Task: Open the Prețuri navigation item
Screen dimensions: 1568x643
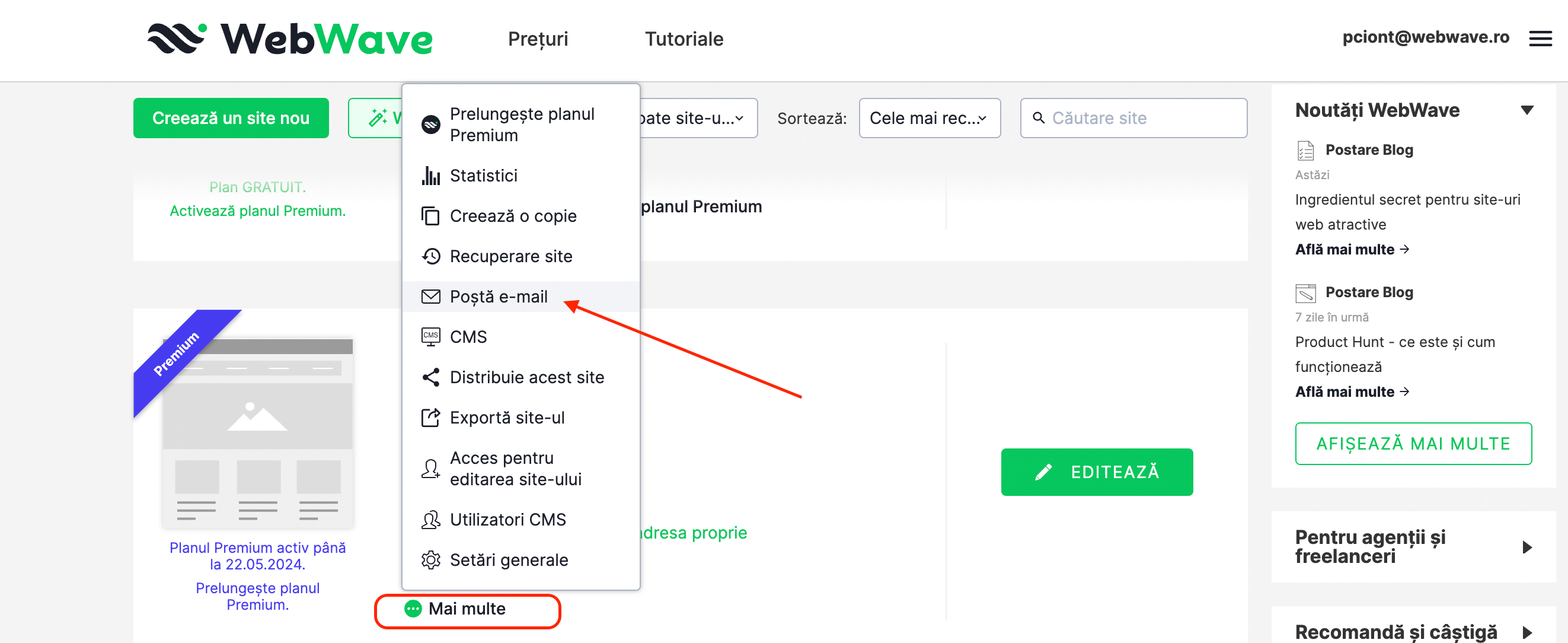Action: [x=538, y=39]
